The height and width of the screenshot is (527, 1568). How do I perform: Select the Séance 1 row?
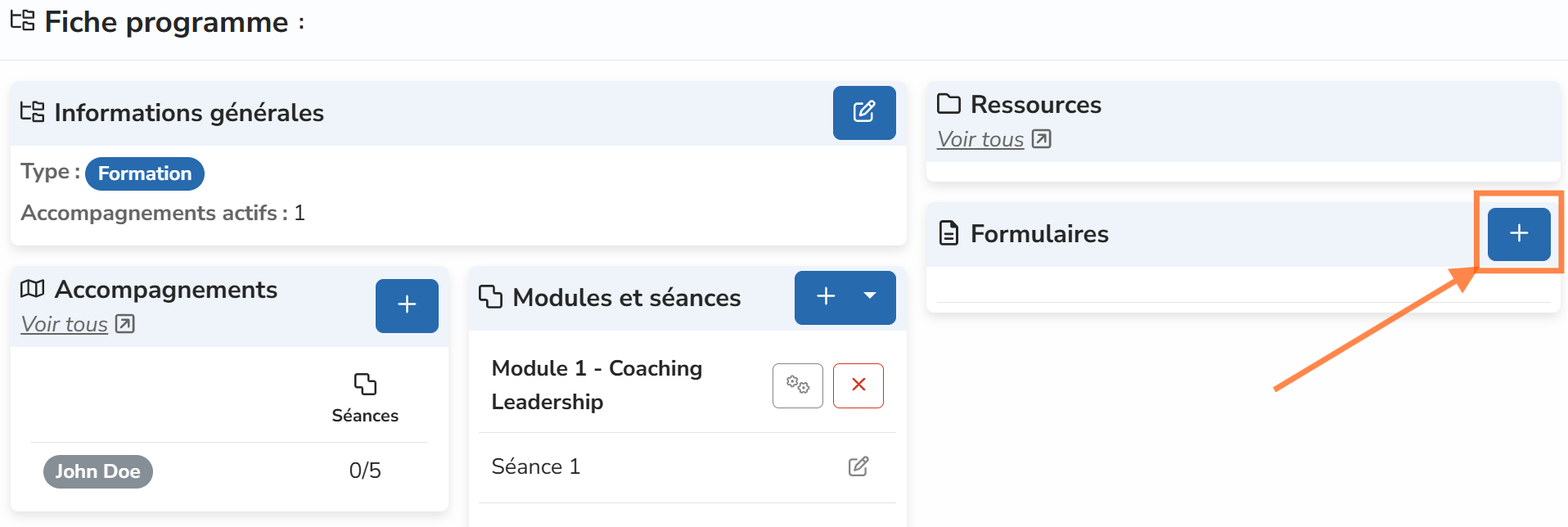536,466
